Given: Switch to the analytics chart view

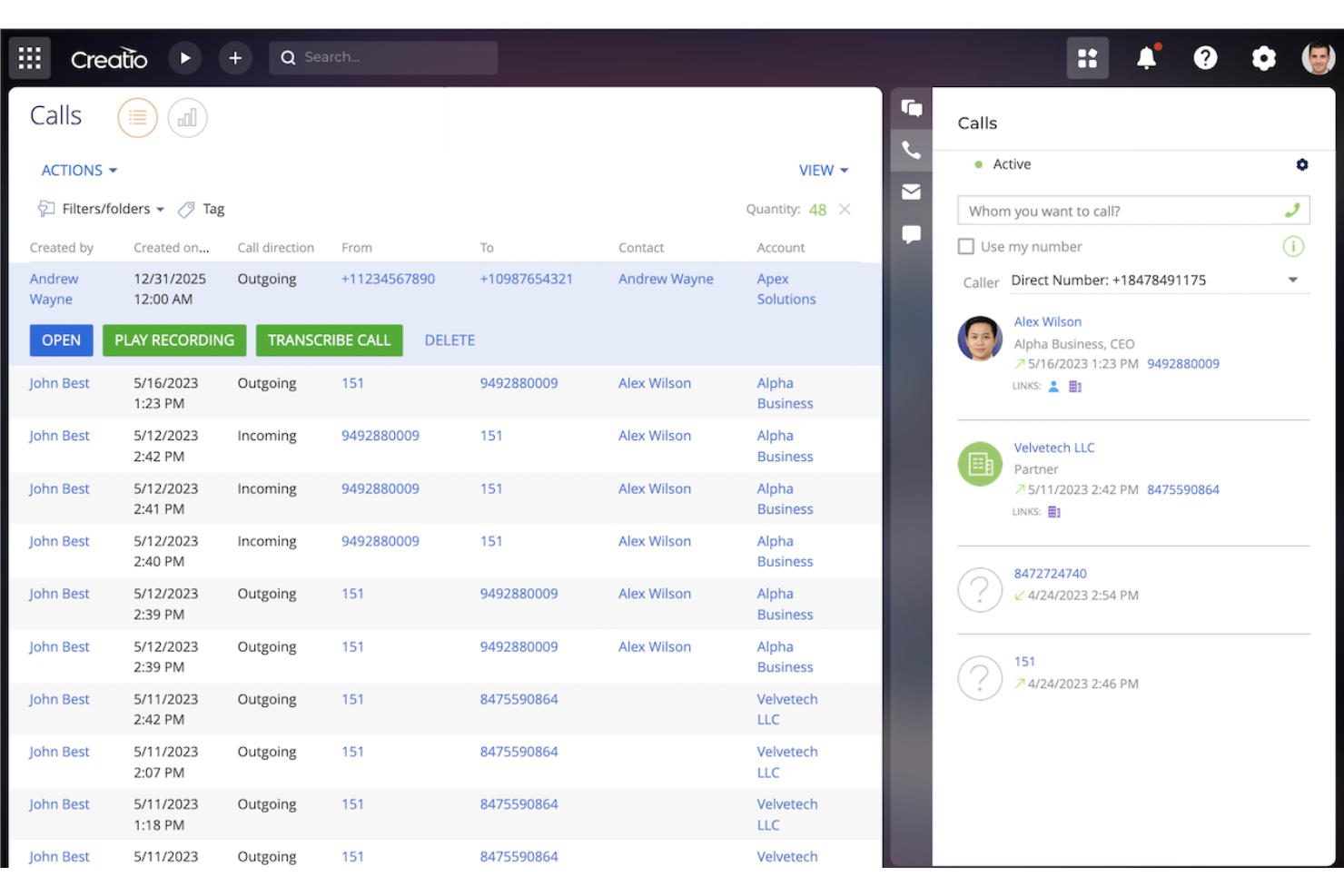Looking at the screenshot, I should (x=187, y=118).
